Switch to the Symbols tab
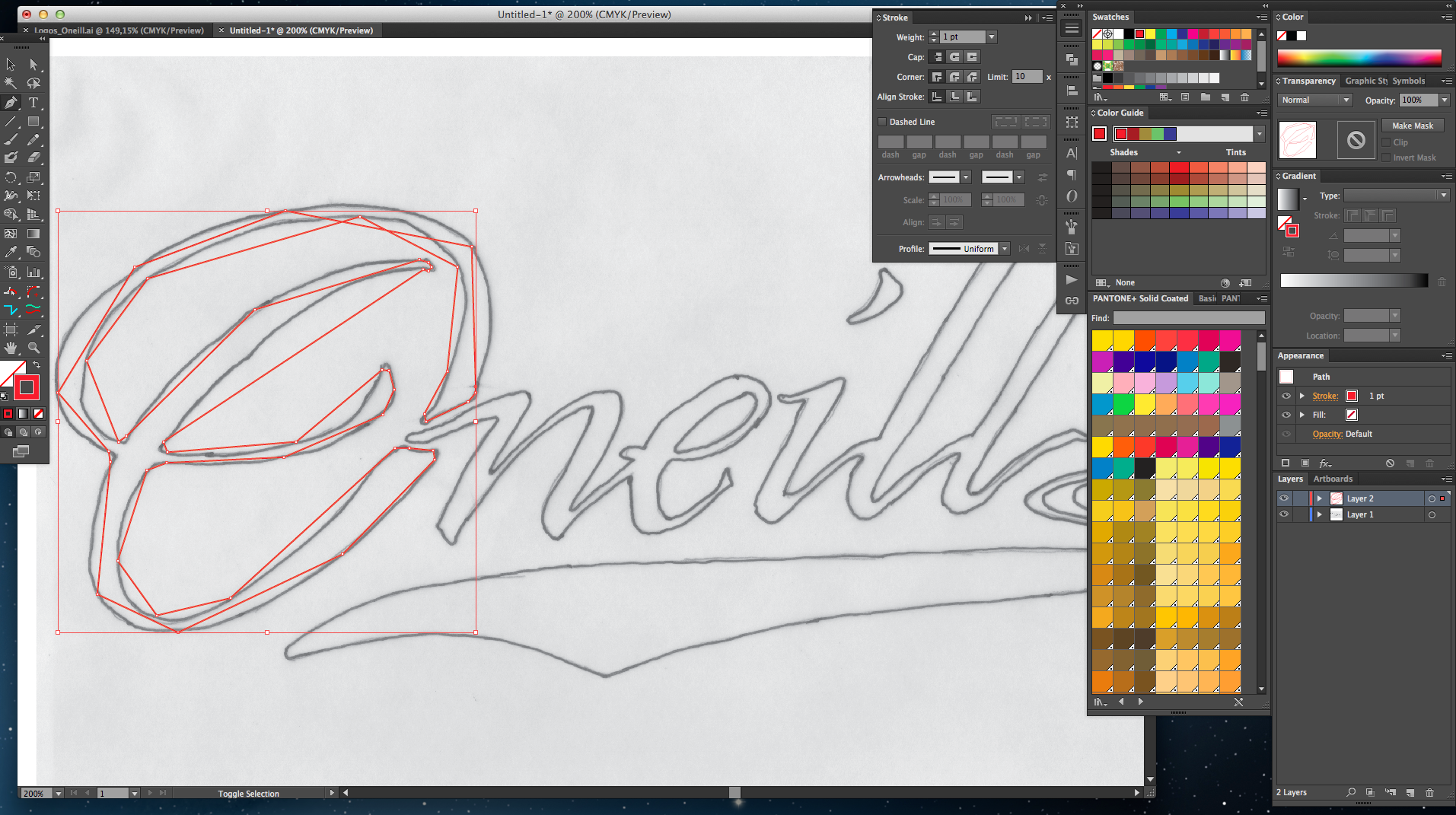The width and height of the screenshot is (1456, 815). (1409, 81)
